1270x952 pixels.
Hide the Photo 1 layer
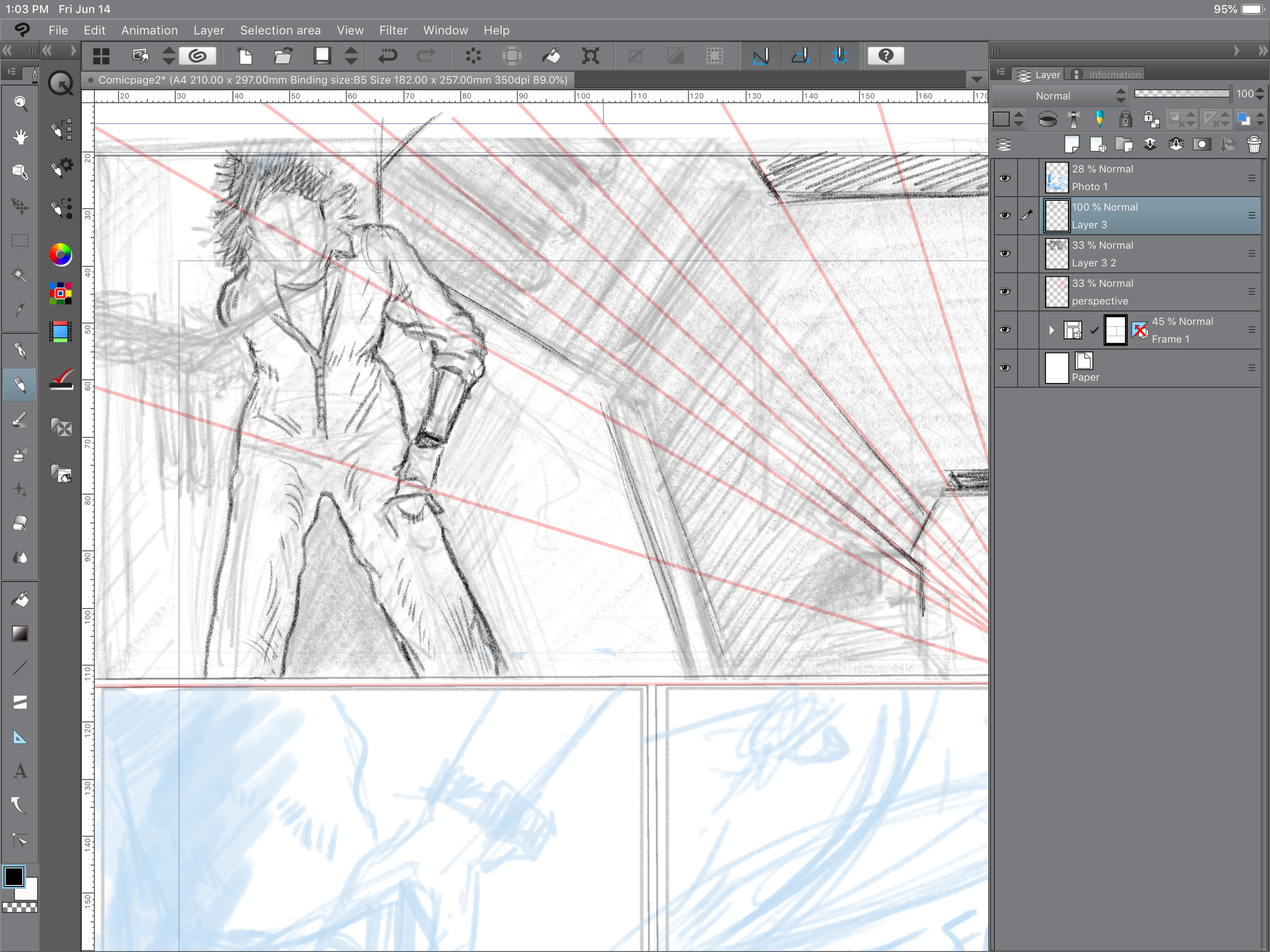click(1005, 177)
